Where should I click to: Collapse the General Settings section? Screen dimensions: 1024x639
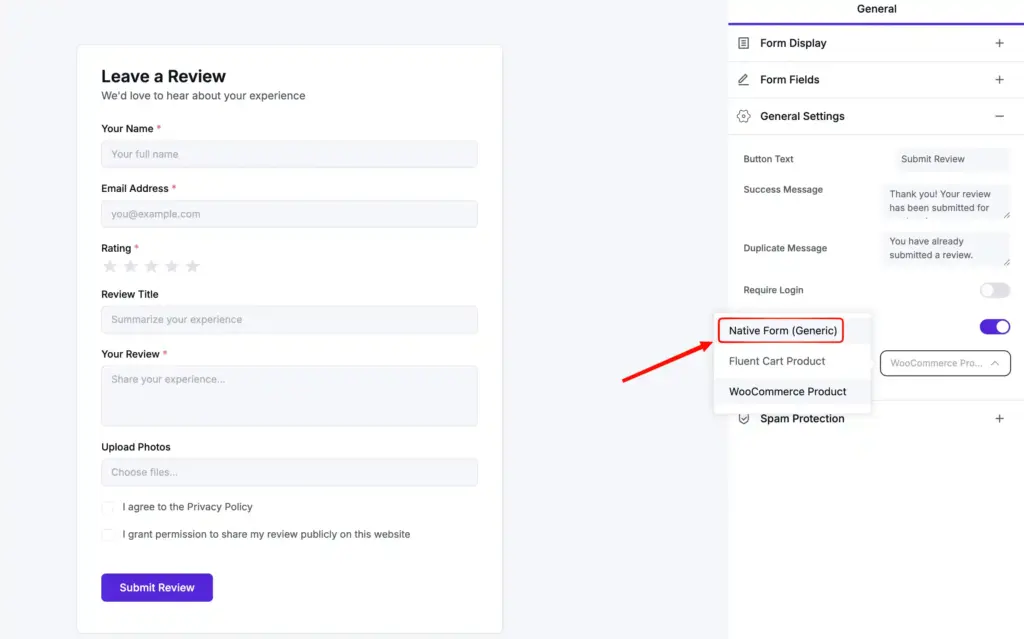[x=999, y=116]
